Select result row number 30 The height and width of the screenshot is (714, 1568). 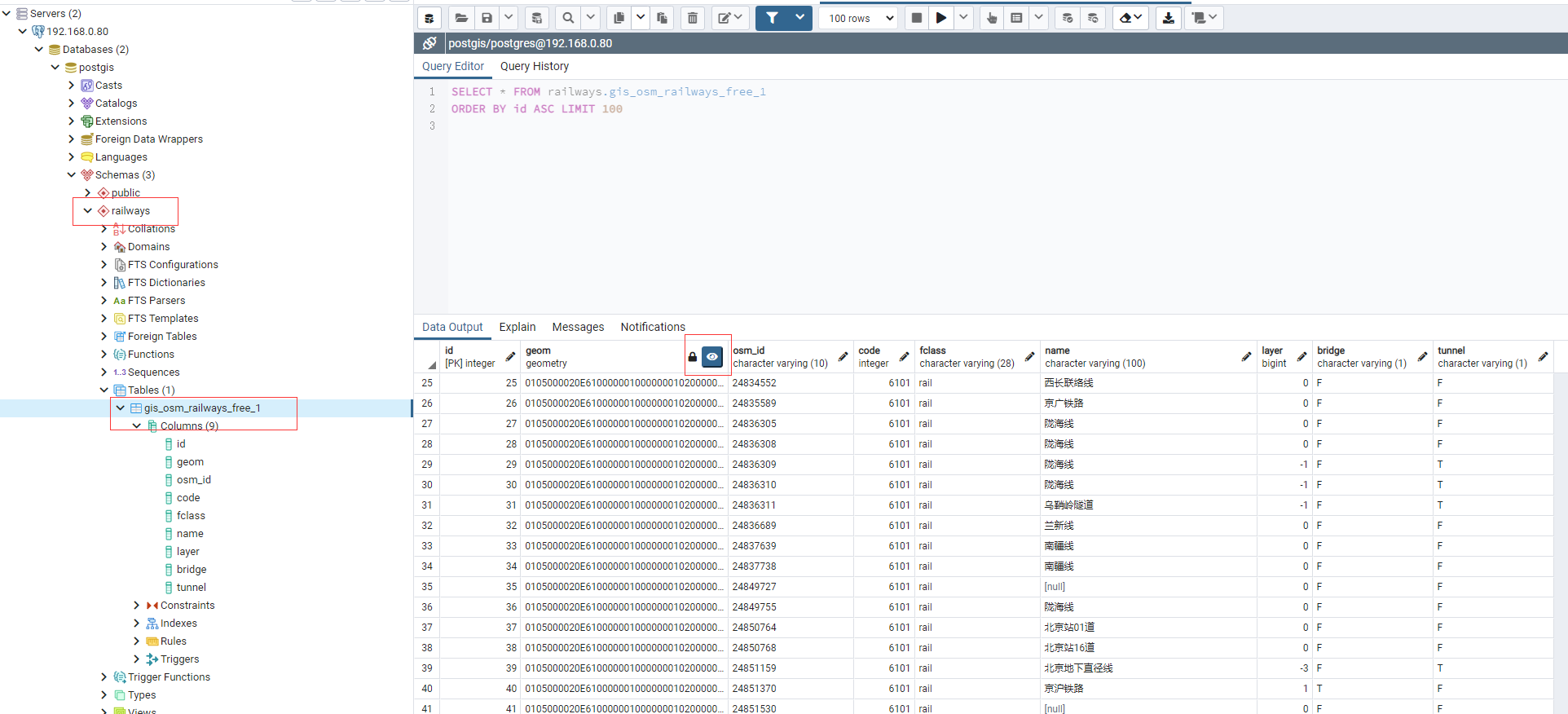[427, 484]
